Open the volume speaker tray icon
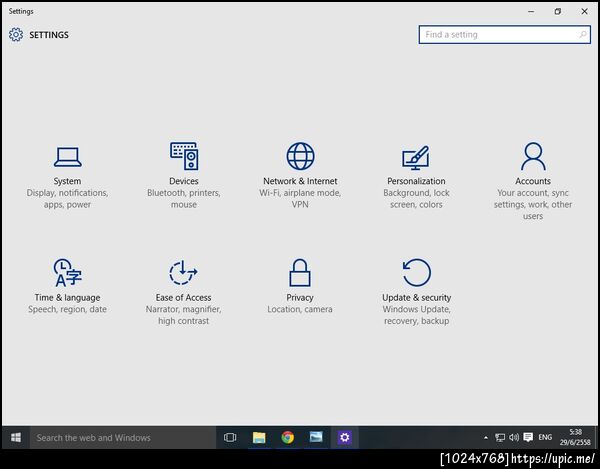600x469 pixels. point(514,437)
